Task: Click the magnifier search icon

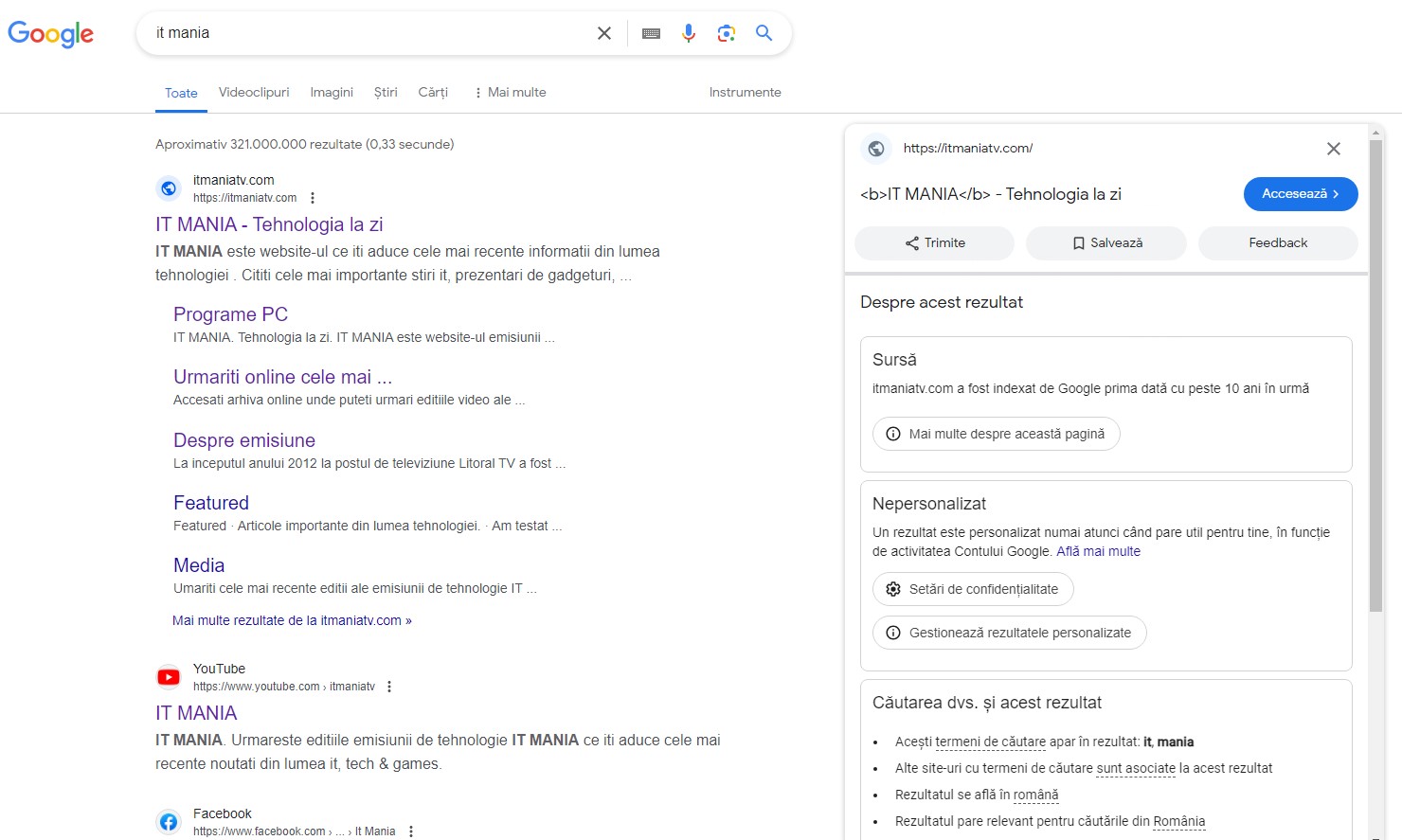Action: point(764,33)
